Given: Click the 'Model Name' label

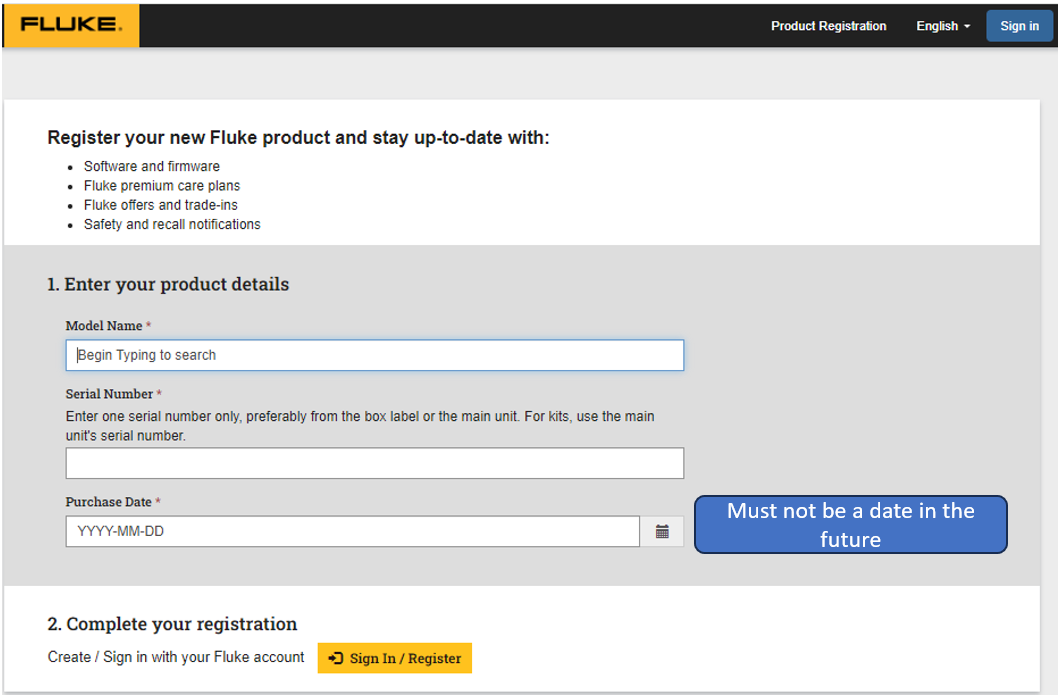Looking at the screenshot, I should pos(104,326).
